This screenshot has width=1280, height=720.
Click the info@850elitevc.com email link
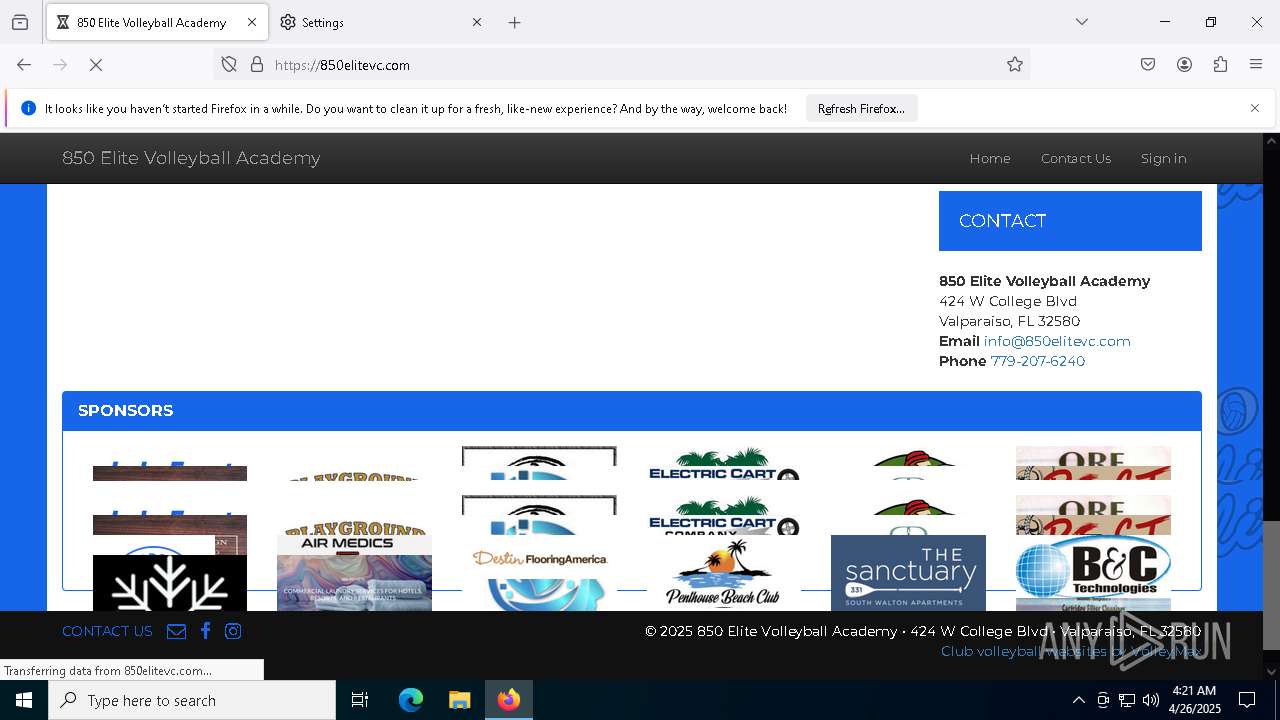[1057, 341]
